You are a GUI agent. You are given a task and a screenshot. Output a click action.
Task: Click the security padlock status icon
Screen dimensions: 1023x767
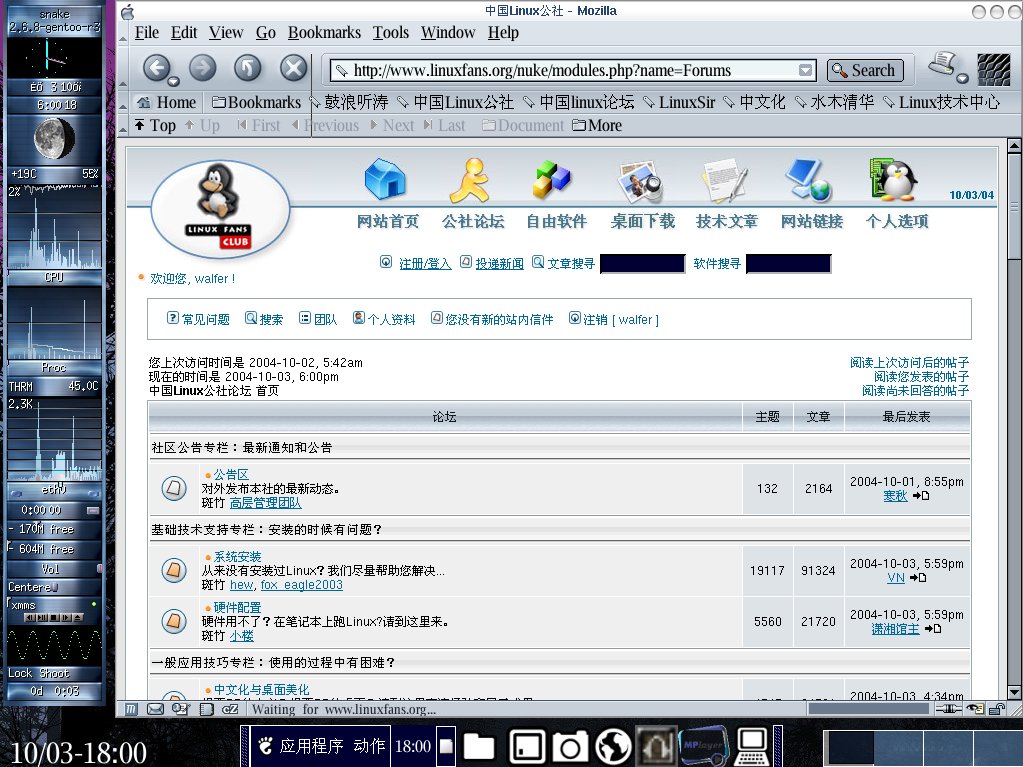click(x=997, y=709)
